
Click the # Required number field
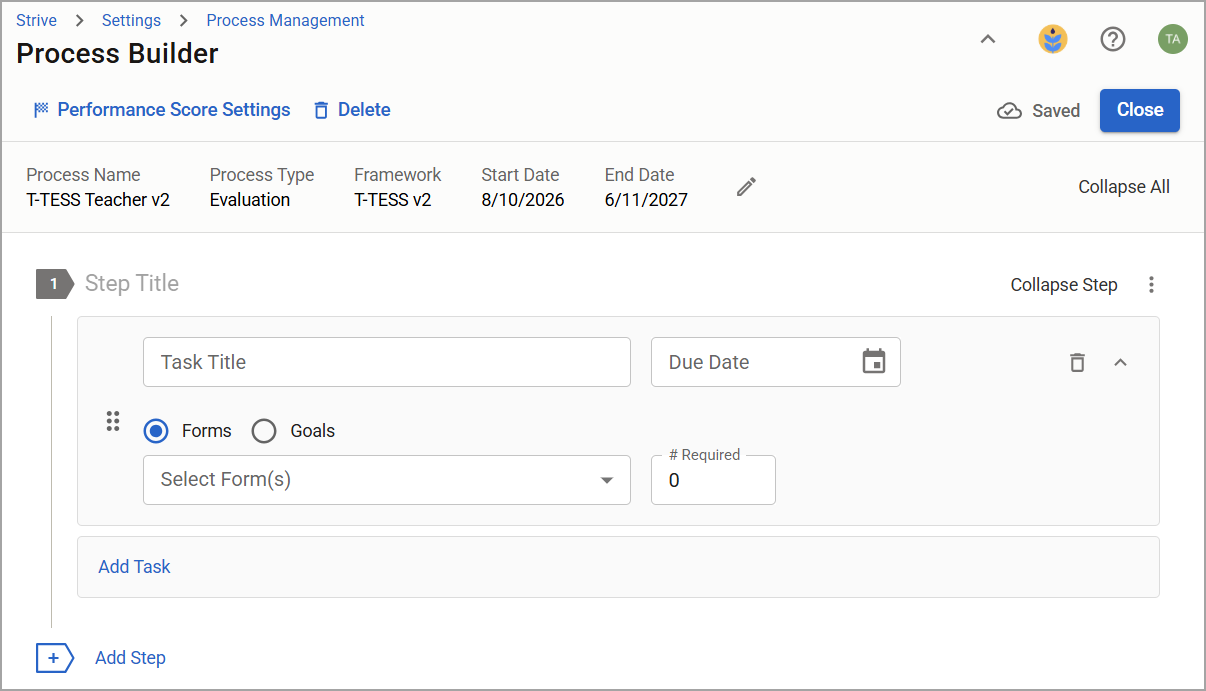713,480
